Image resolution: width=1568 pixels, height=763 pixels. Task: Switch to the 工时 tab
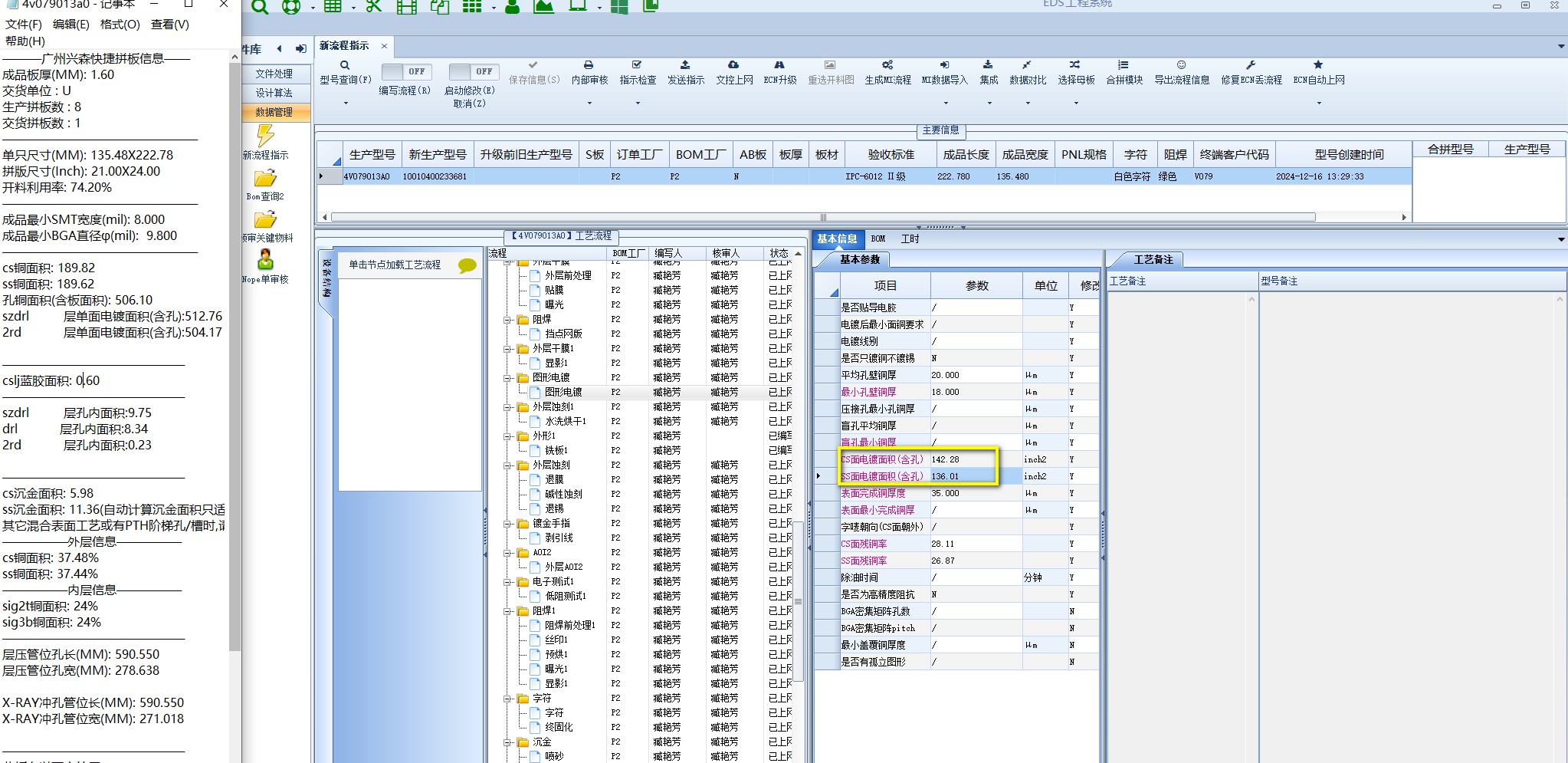pyautogui.click(x=910, y=239)
